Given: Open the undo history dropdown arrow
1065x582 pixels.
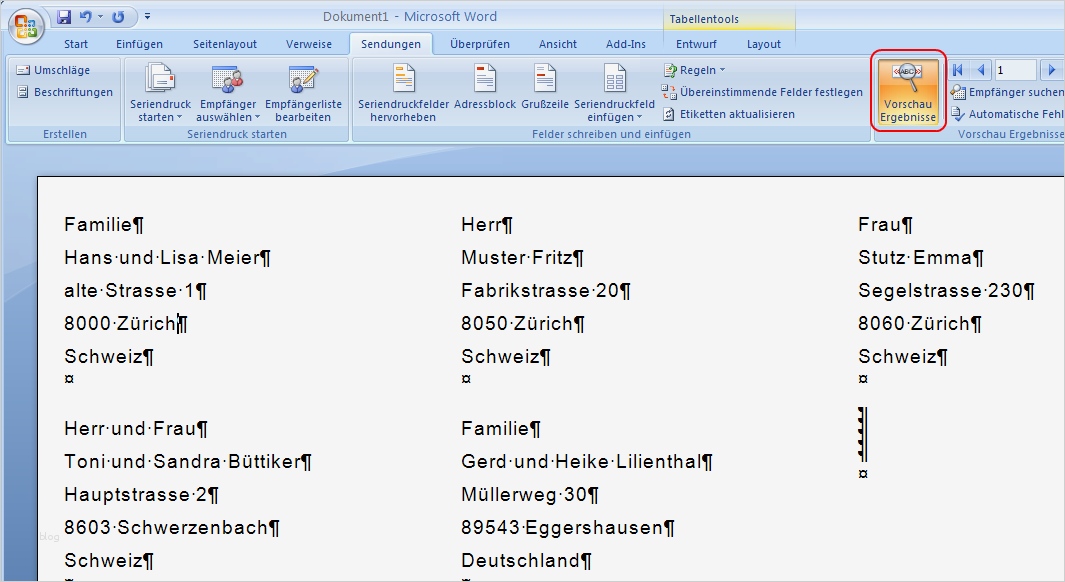Looking at the screenshot, I should click(101, 17).
